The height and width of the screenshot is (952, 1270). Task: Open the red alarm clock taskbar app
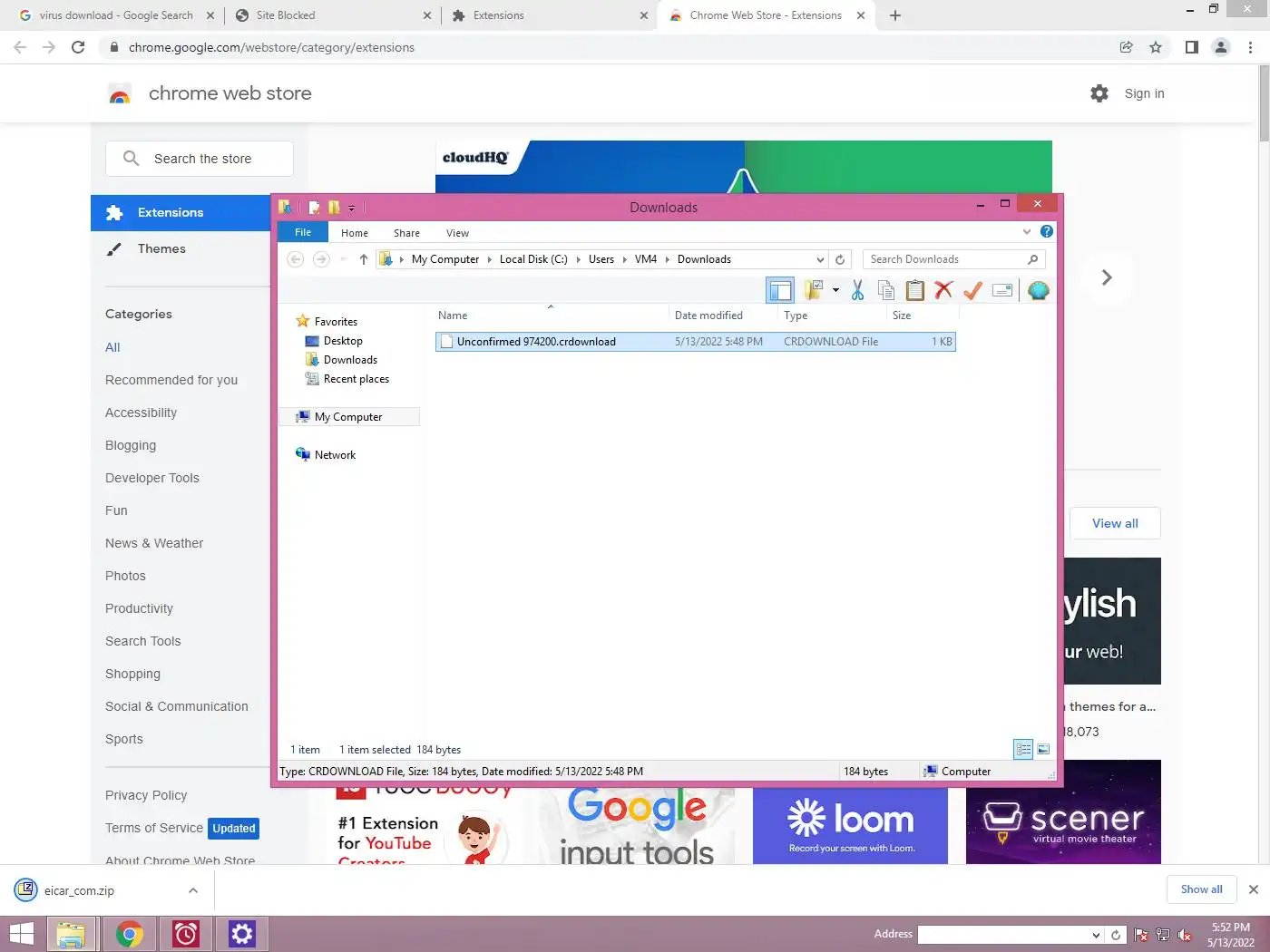point(186,934)
